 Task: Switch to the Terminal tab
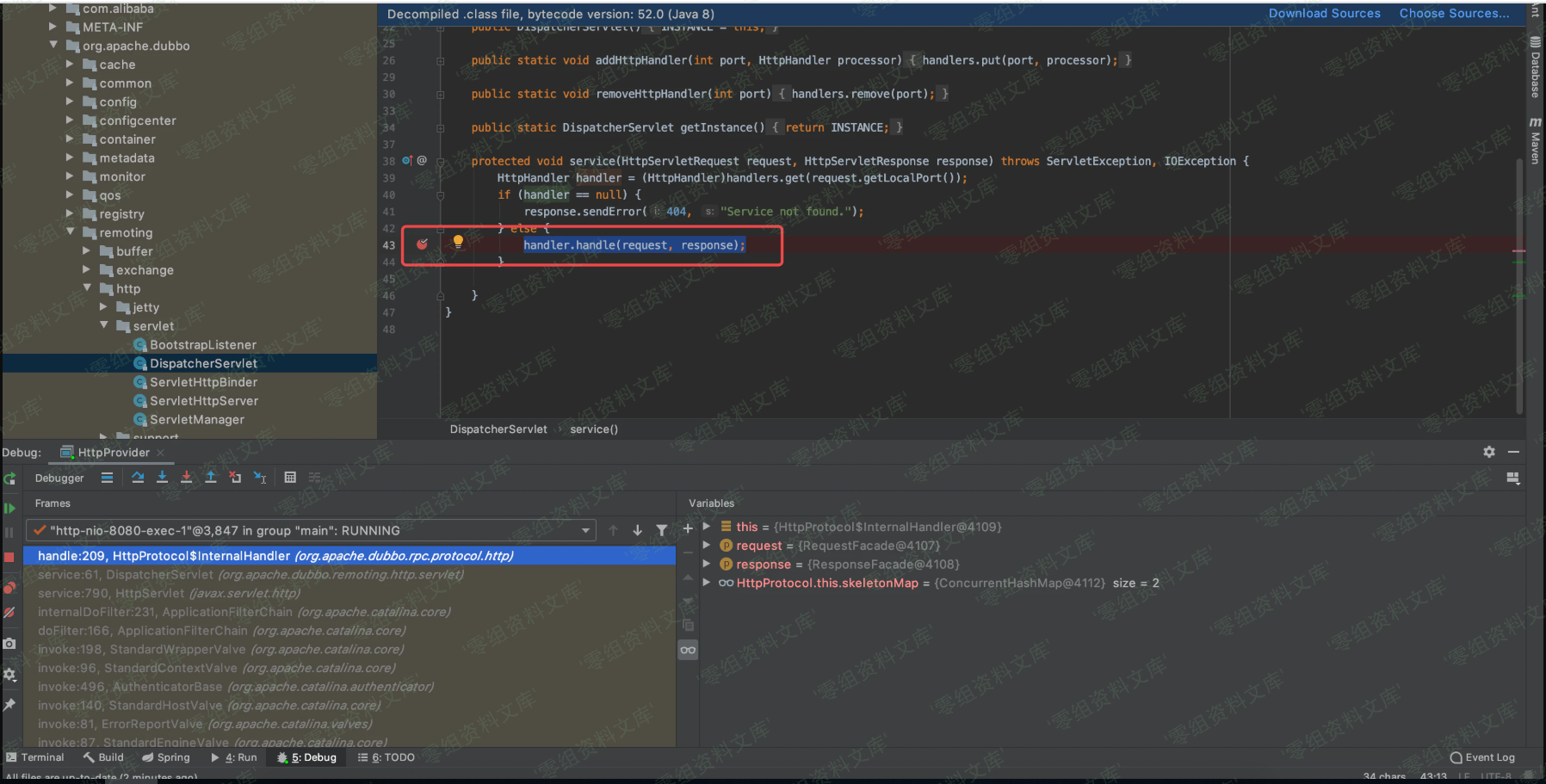[36, 757]
